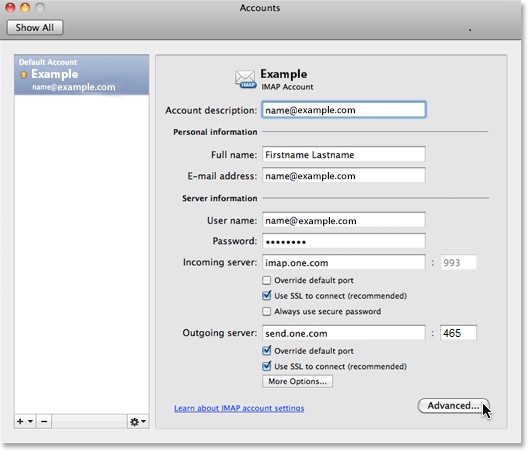Enable Always use secure password checkbox
The height and width of the screenshot is (451, 528).
point(266,311)
